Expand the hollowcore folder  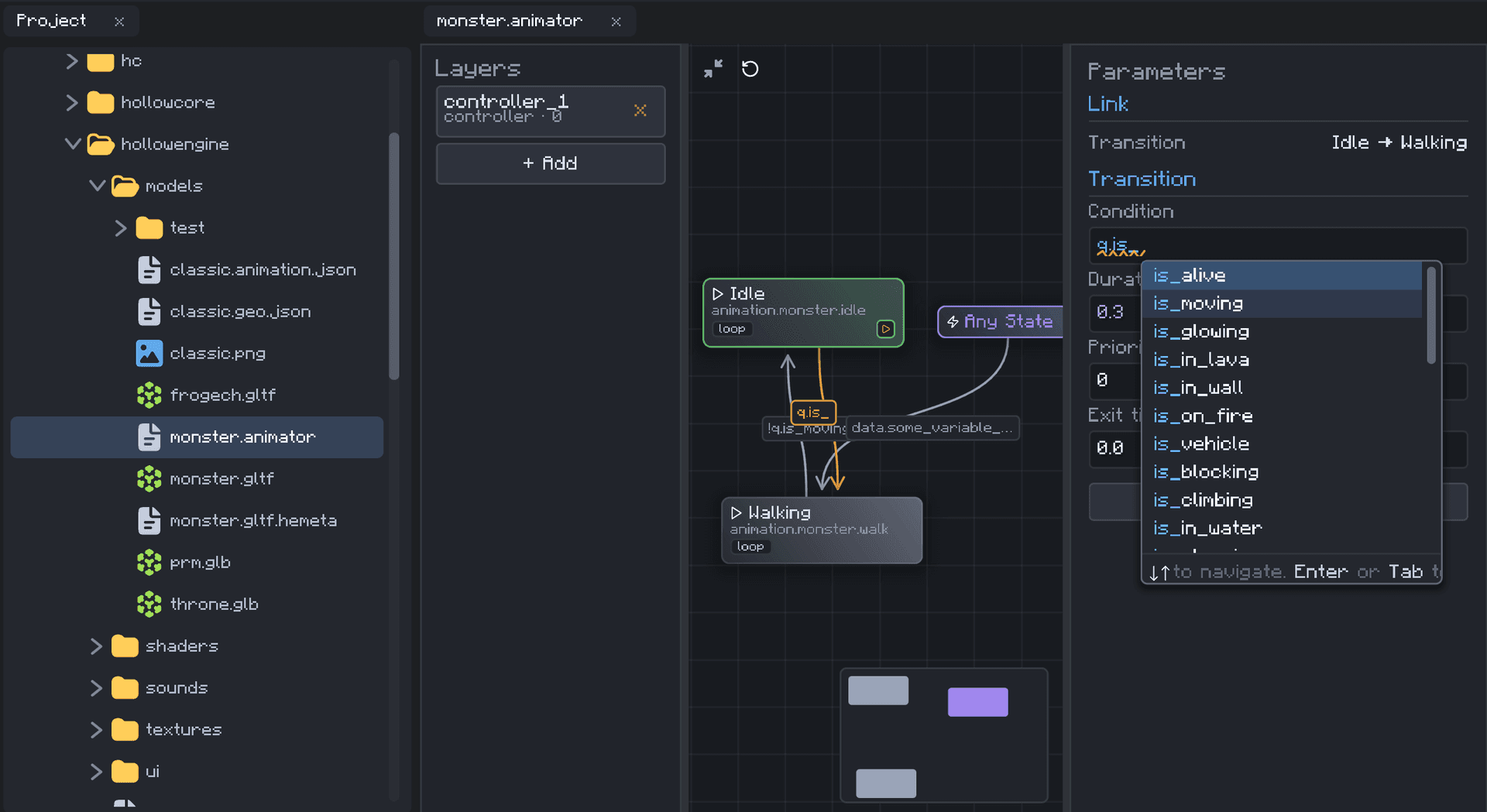pos(72,103)
